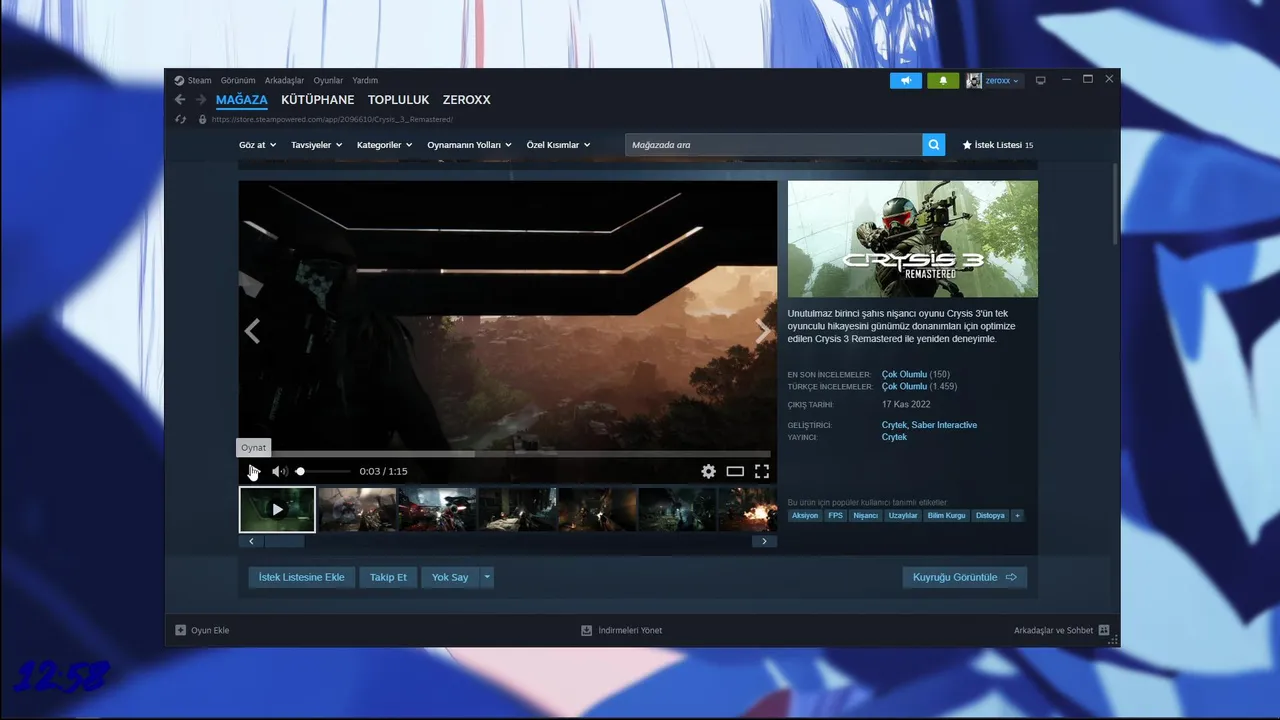Open the Steam menu

[200, 81]
